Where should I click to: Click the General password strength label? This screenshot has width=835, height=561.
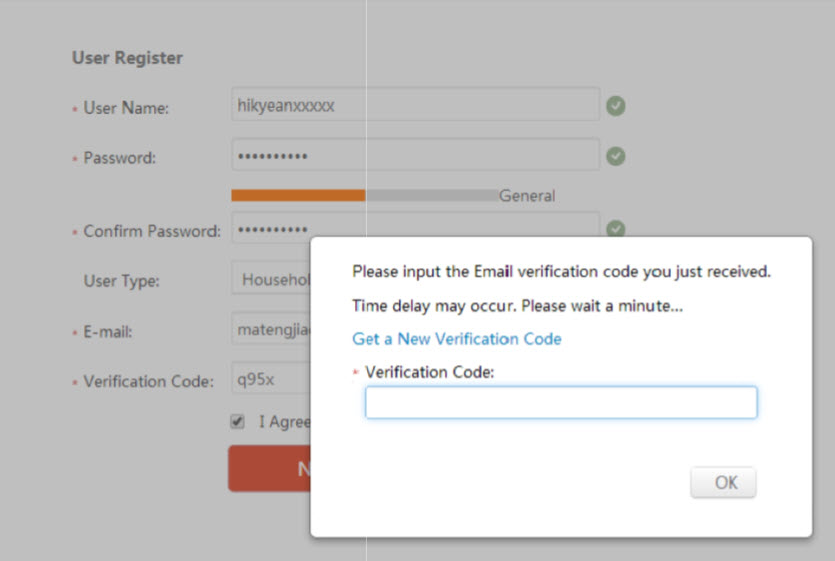[527, 196]
